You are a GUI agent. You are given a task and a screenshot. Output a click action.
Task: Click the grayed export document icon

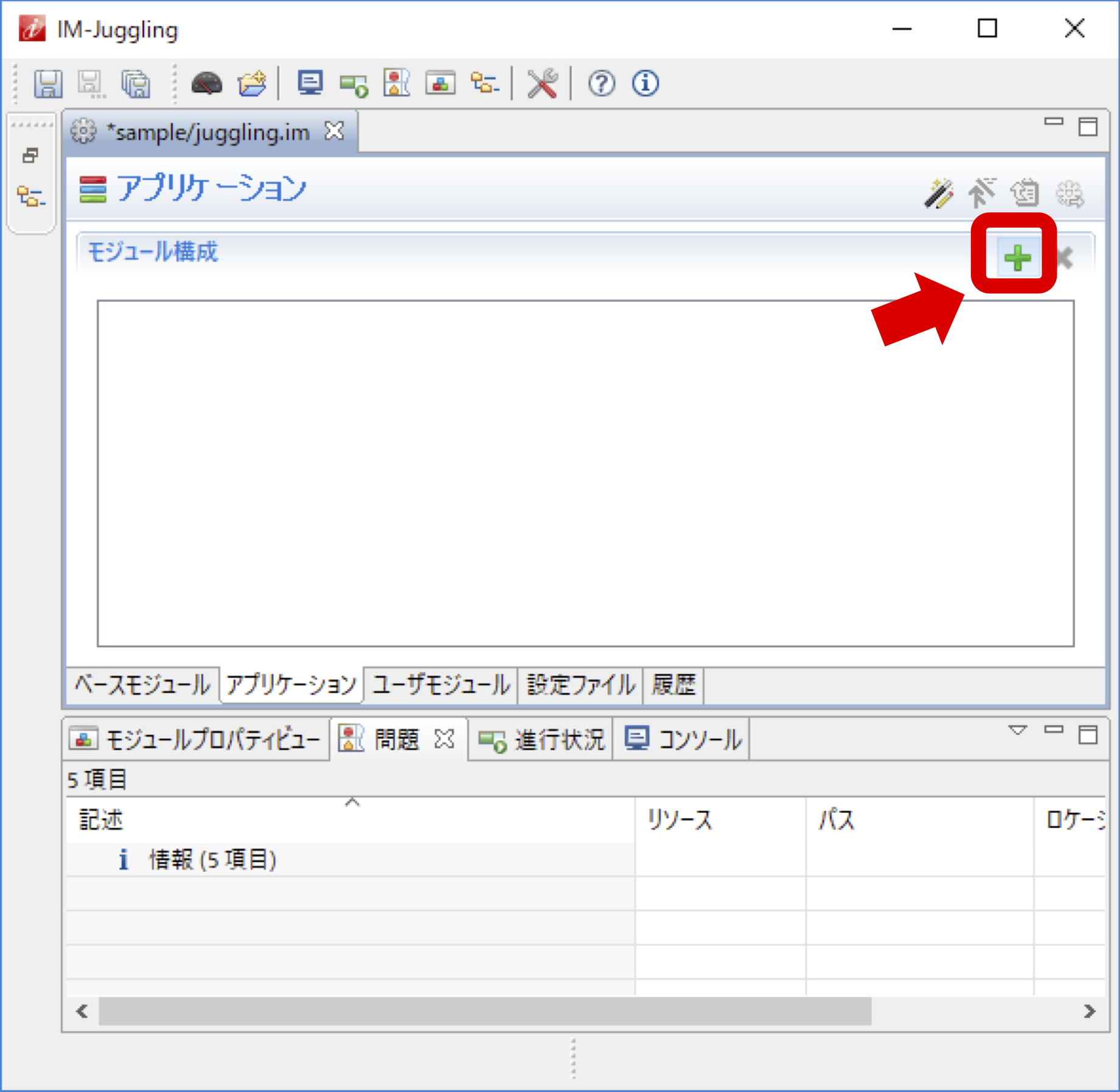[1025, 193]
